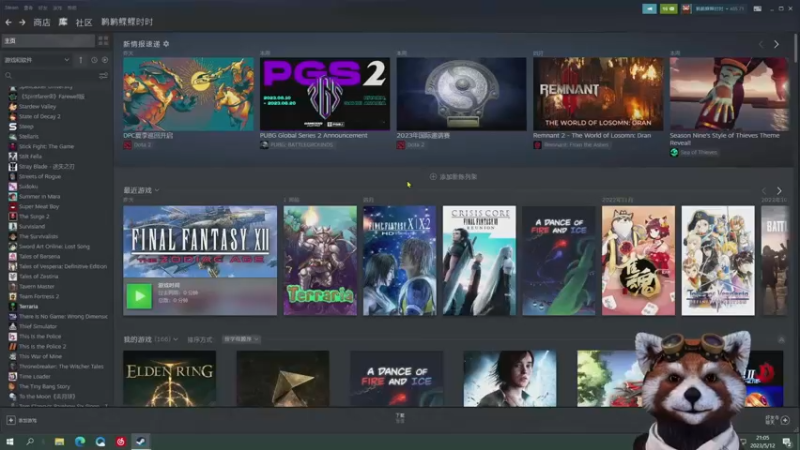
Task: Click the add a game plus icon
Action: point(11,420)
